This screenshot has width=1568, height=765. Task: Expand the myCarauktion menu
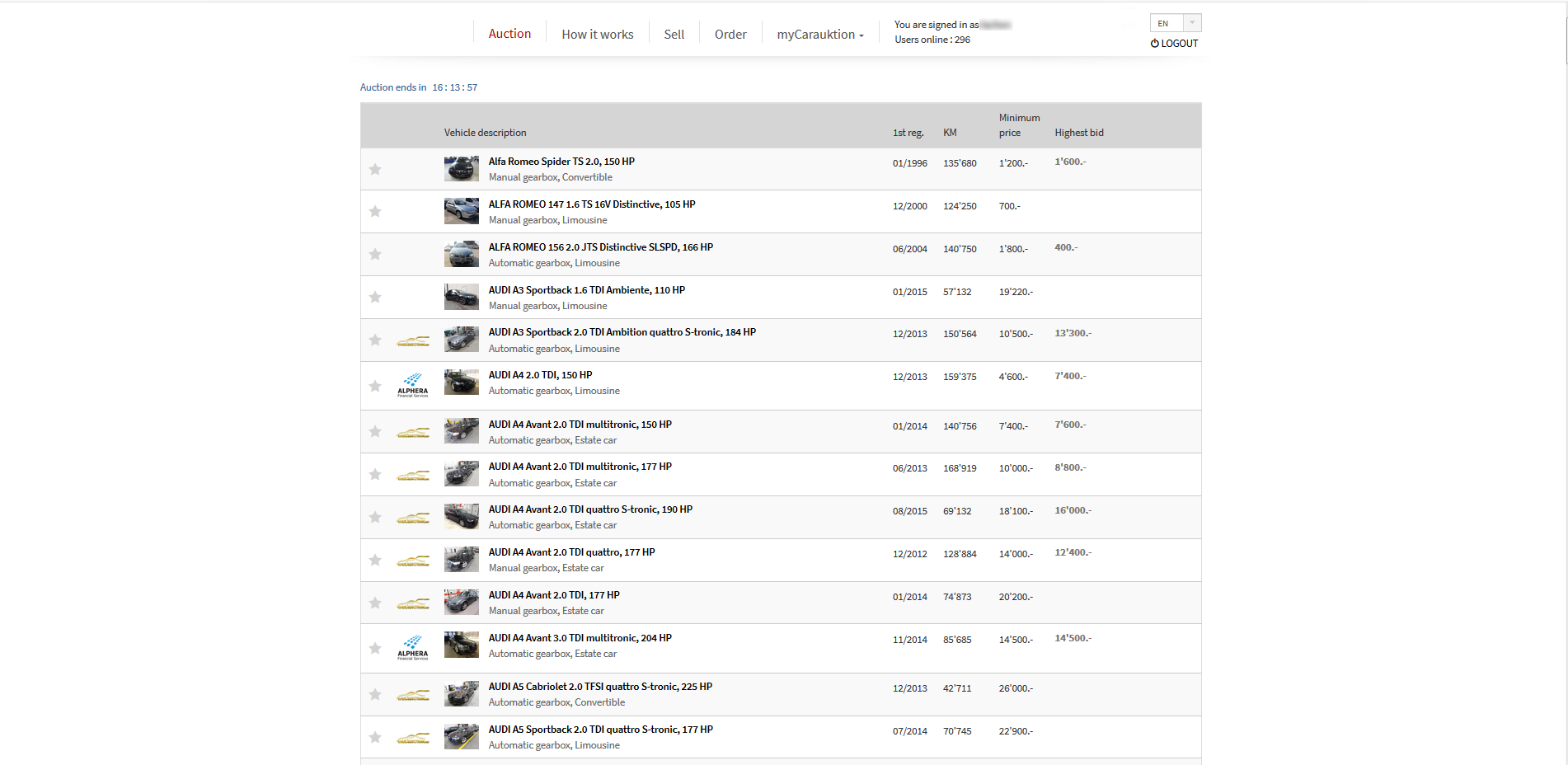click(819, 35)
